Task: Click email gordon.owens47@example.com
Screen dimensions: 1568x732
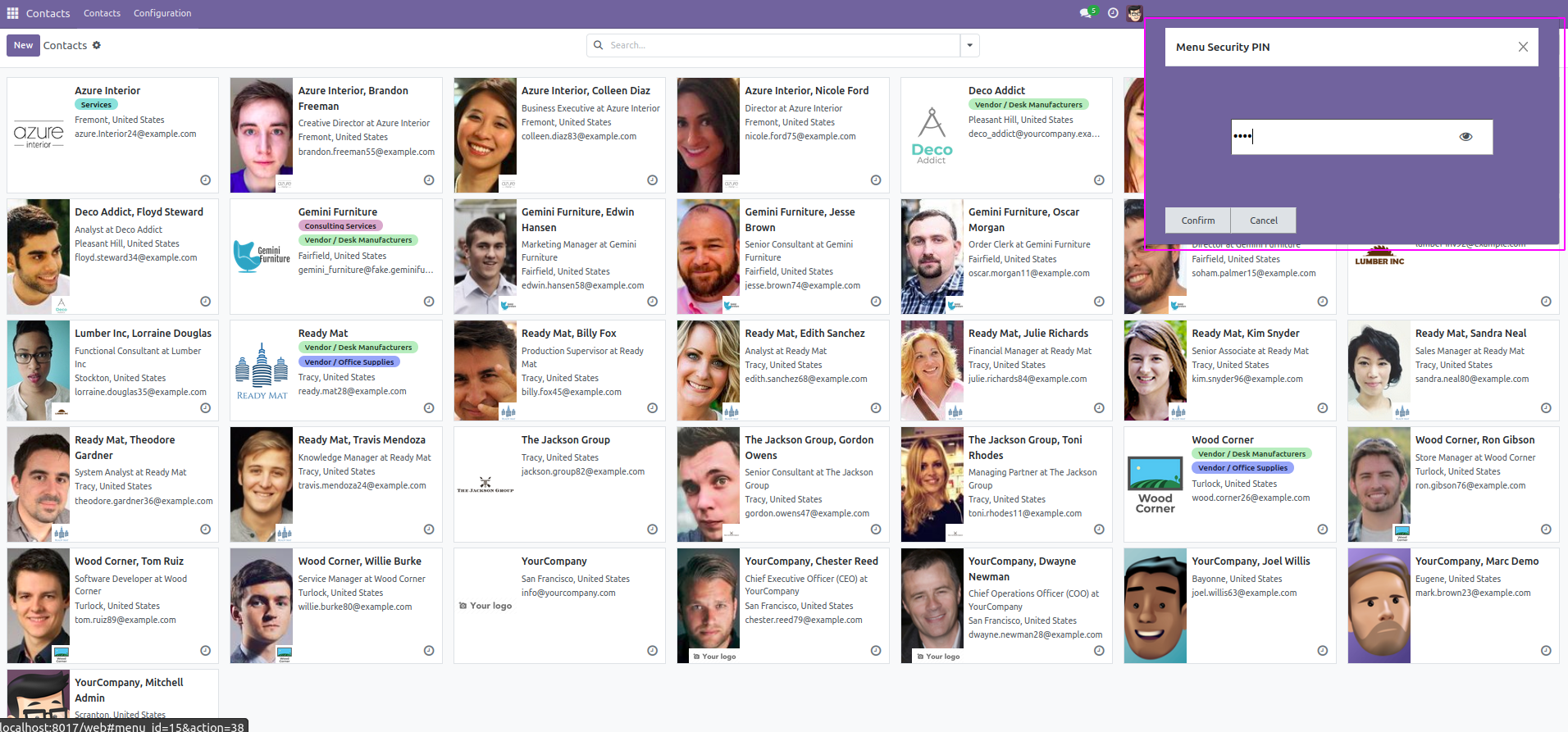Action: click(807, 514)
